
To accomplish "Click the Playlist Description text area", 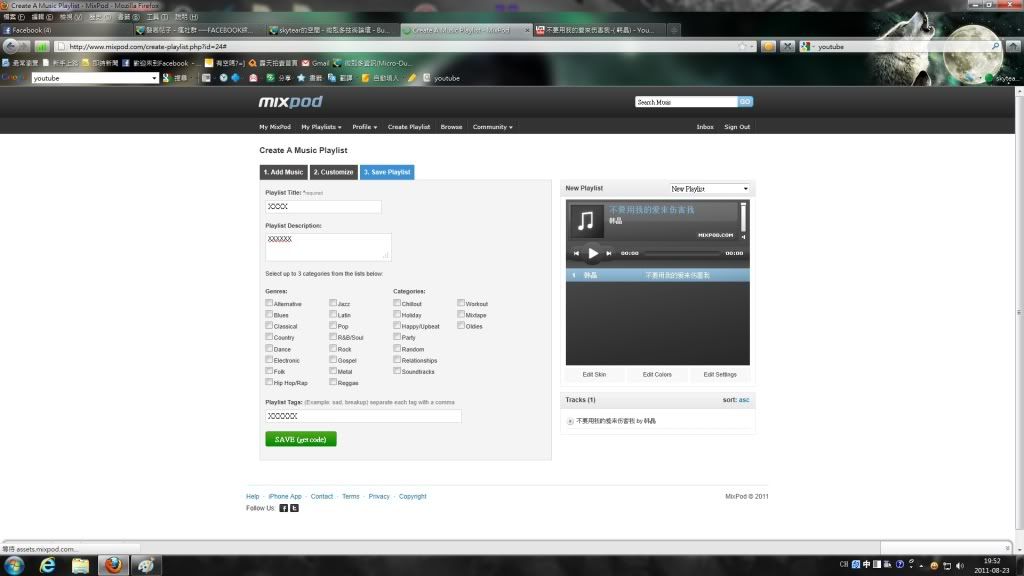I will tap(328, 247).
